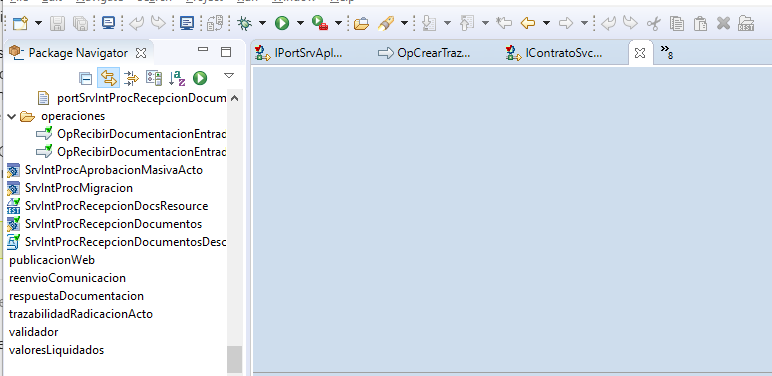Click the flashlight Search icon

click(386, 23)
